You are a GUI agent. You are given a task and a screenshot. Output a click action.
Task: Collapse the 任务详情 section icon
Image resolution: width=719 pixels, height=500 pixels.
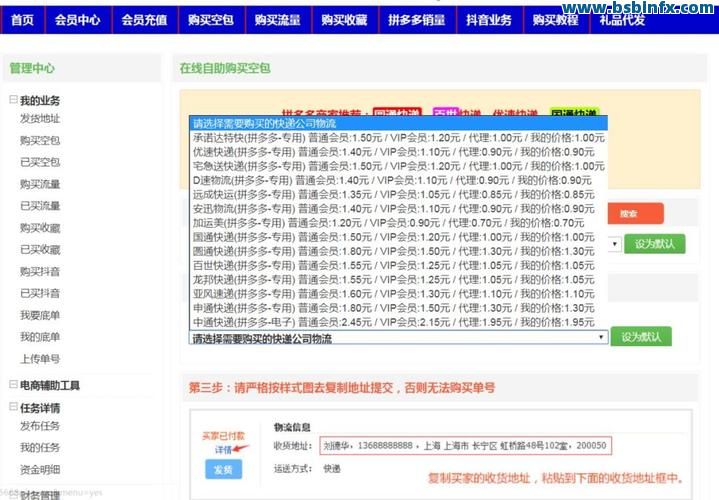click(x=13, y=408)
